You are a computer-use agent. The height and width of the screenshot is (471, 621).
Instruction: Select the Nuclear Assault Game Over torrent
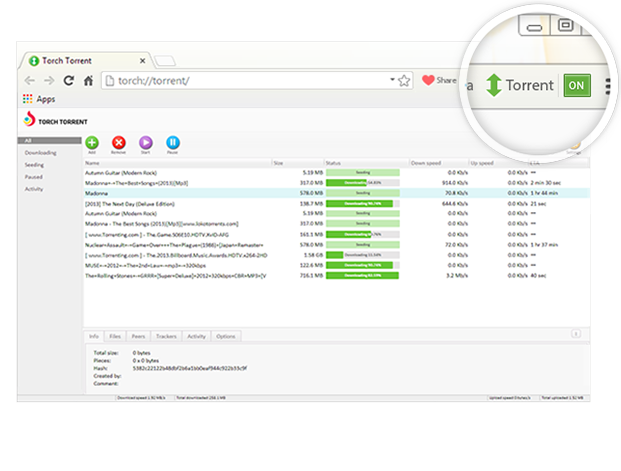click(x=337, y=244)
